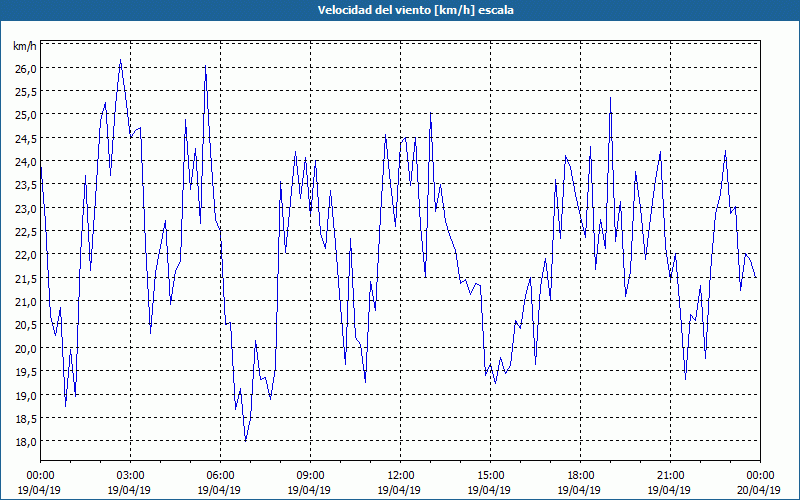The height and width of the screenshot is (500, 800).
Task: Select the 24,0 y-axis label
Action: (26, 162)
